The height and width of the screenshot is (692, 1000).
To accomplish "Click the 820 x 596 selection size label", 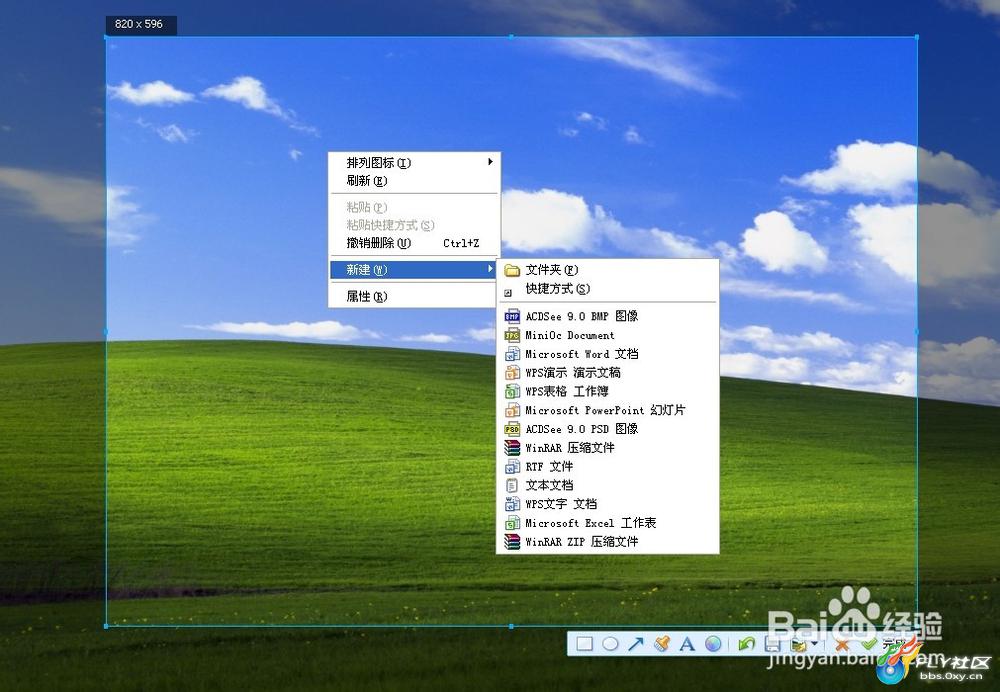I will point(141,25).
